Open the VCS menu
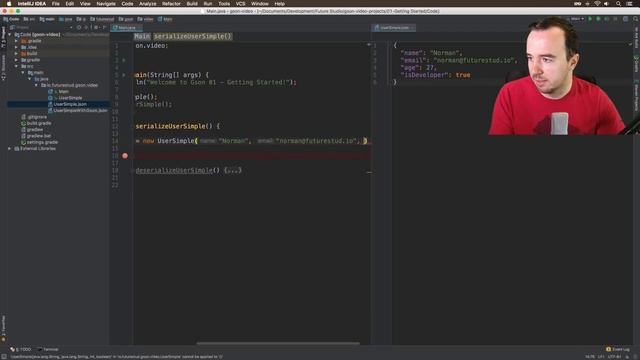640x360 pixels. click(240, 4)
